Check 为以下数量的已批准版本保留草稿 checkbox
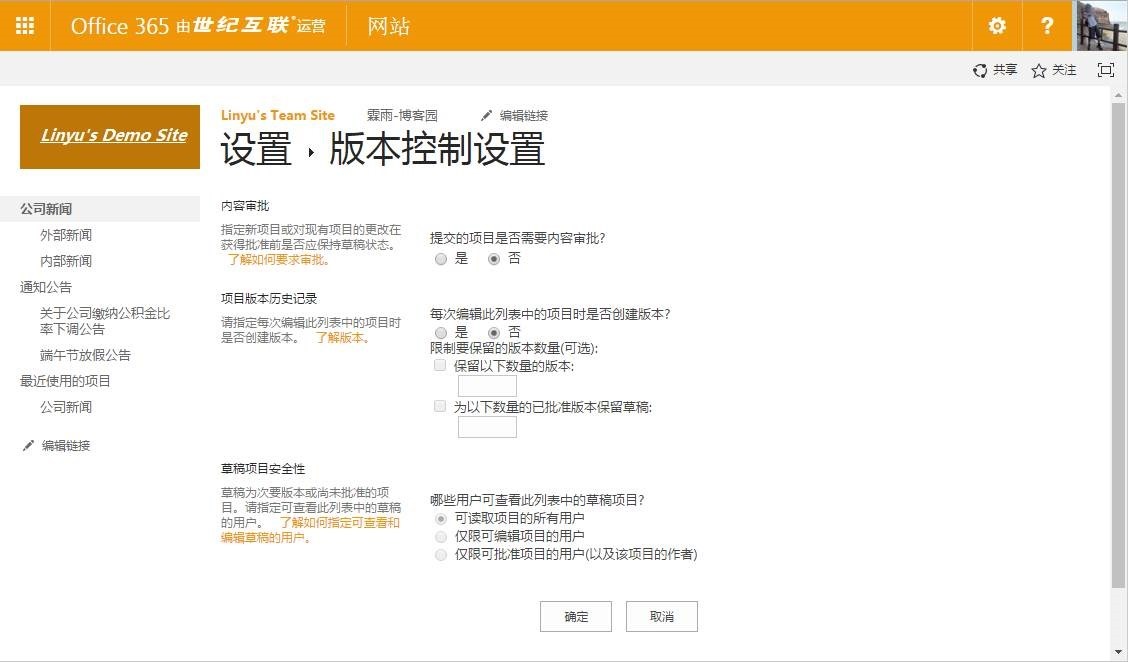Image resolution: width=1128 pixels, height=662 pixels. click(440, 407)
